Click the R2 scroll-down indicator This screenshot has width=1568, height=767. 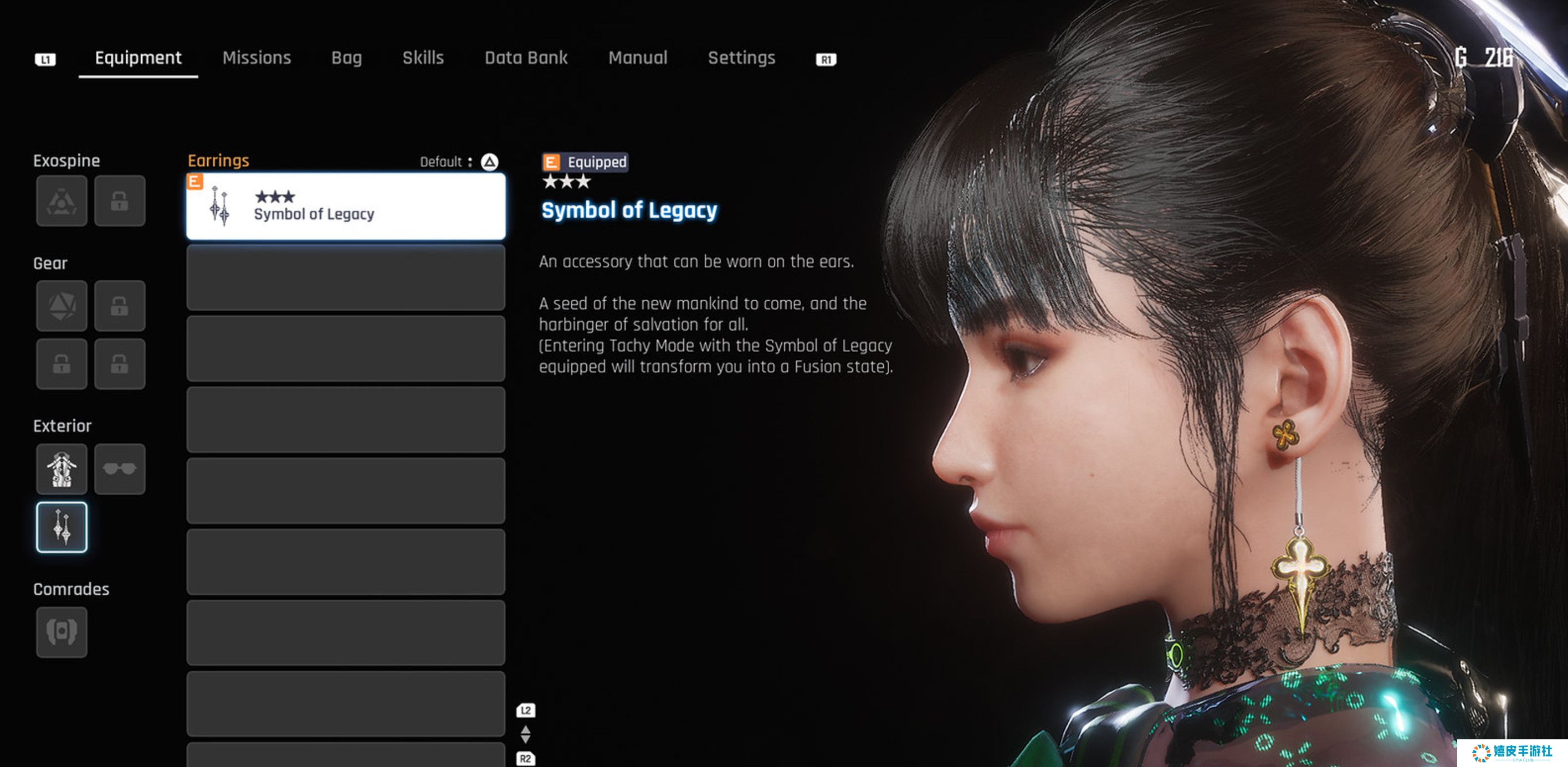pyautogui.click(x=526, y=759)
